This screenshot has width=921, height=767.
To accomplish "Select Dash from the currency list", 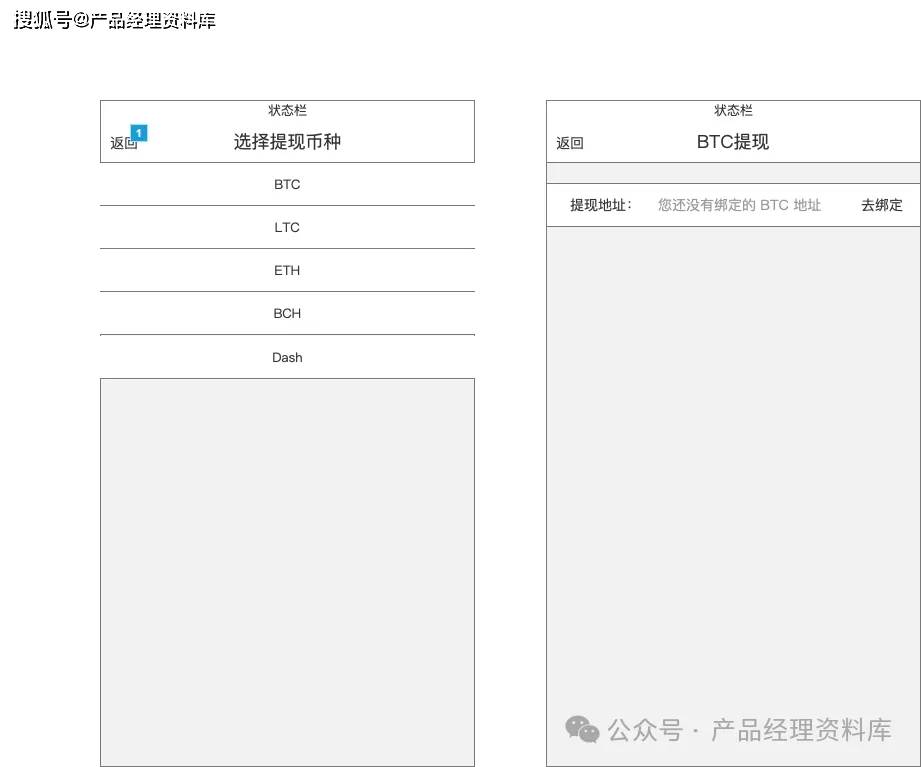I will coord(287,357).
